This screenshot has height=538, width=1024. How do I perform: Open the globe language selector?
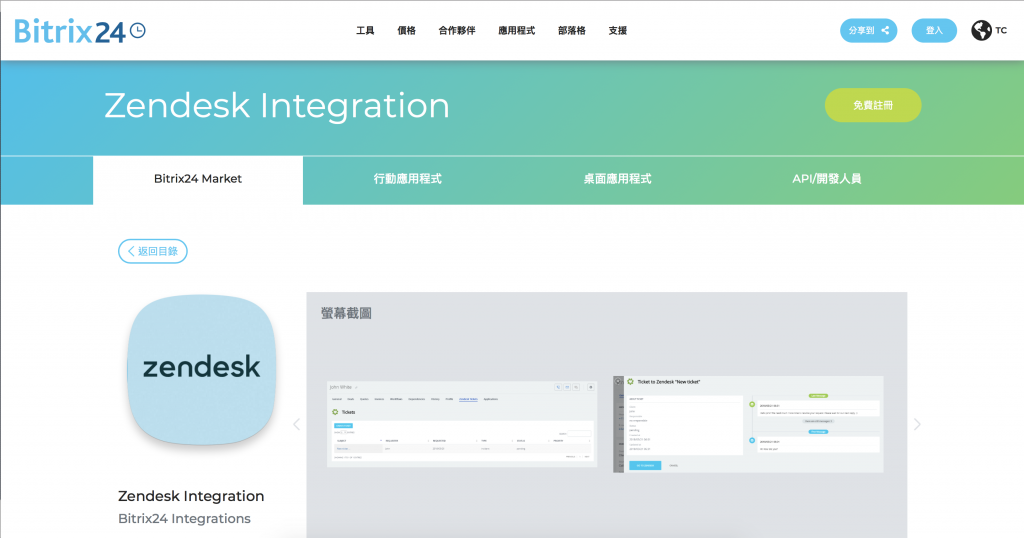pyautogui.click(x=981, y=30)
